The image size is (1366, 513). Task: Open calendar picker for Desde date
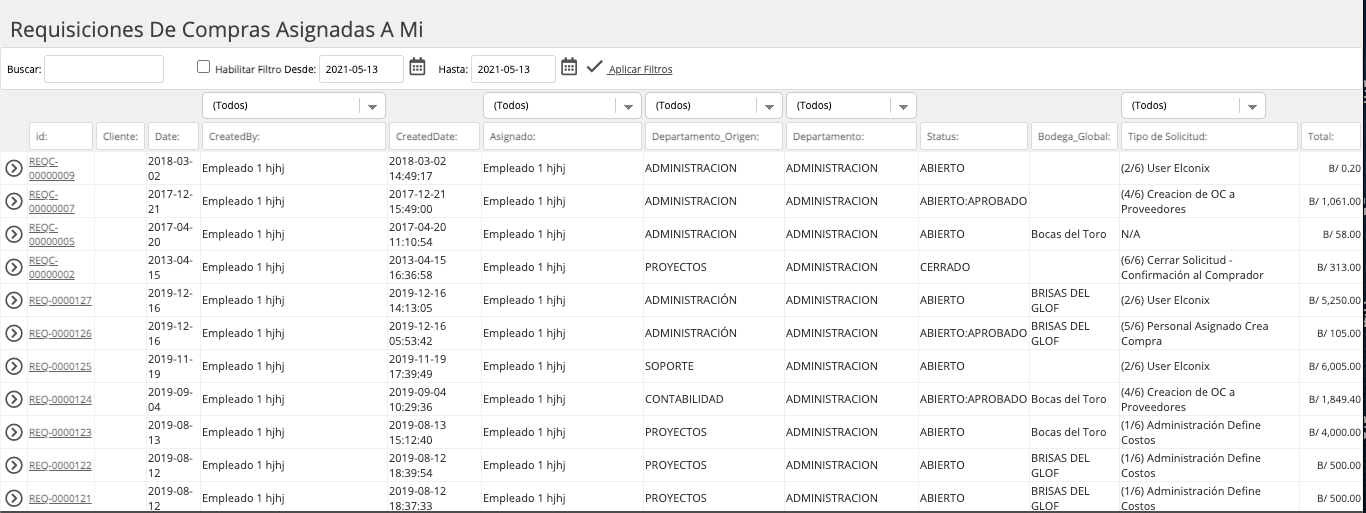[418, 67]
